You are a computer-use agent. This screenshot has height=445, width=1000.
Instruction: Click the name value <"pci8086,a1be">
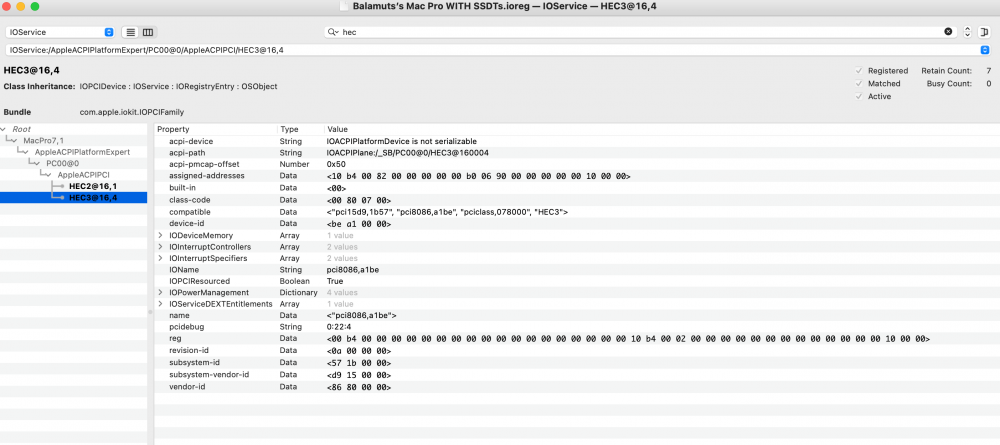click(362, 316)
